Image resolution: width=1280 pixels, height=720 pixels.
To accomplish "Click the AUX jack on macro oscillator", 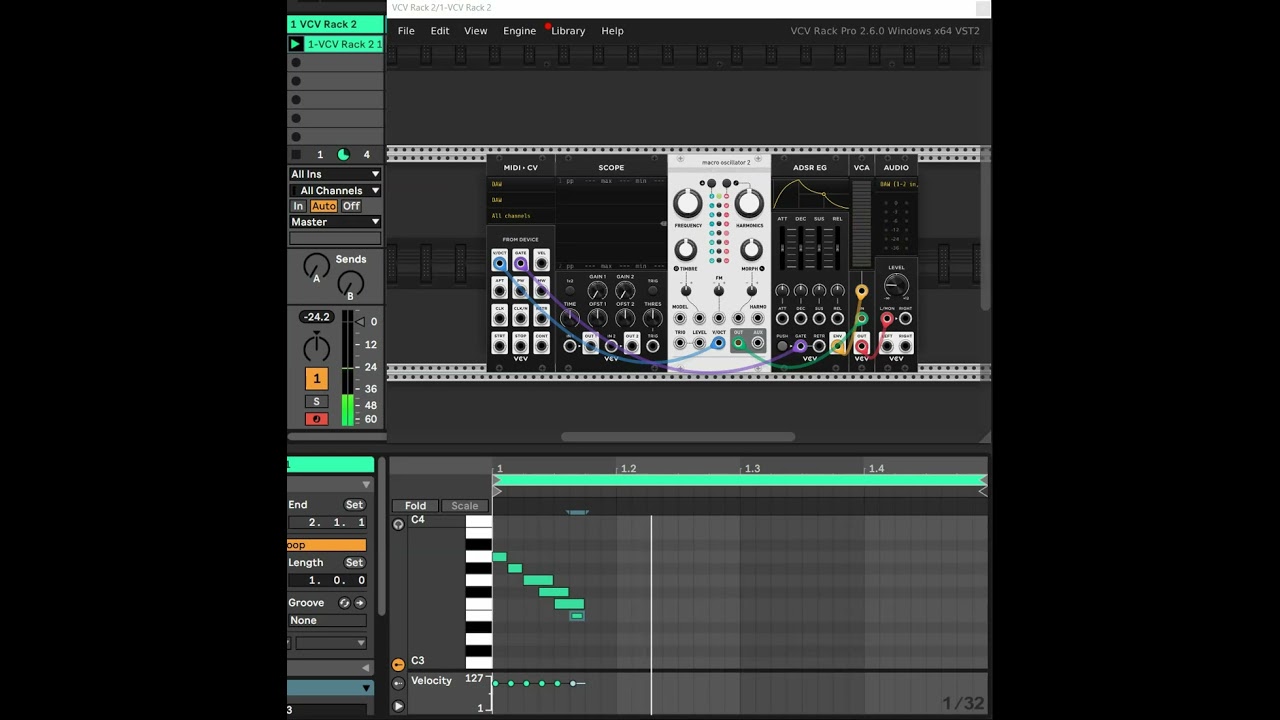I will (758, 344).
